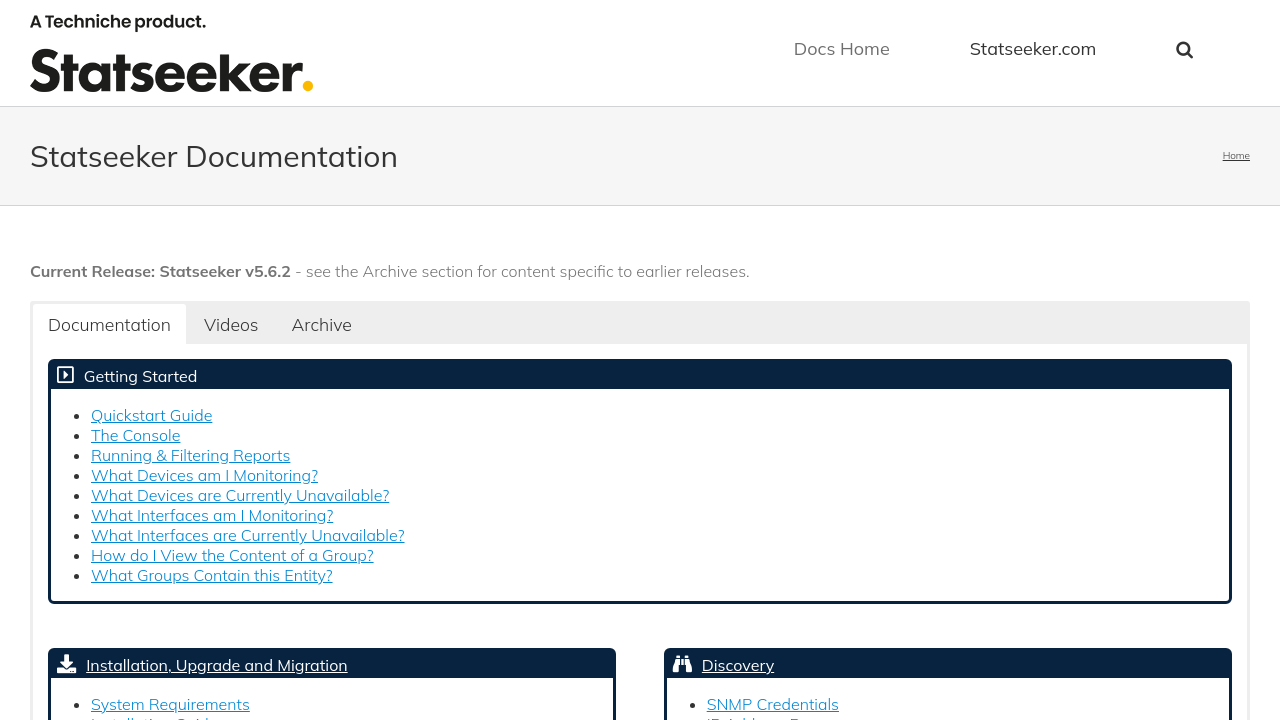Click the Current Release v5.6.2 text
1280x720 pixels.
160,271
